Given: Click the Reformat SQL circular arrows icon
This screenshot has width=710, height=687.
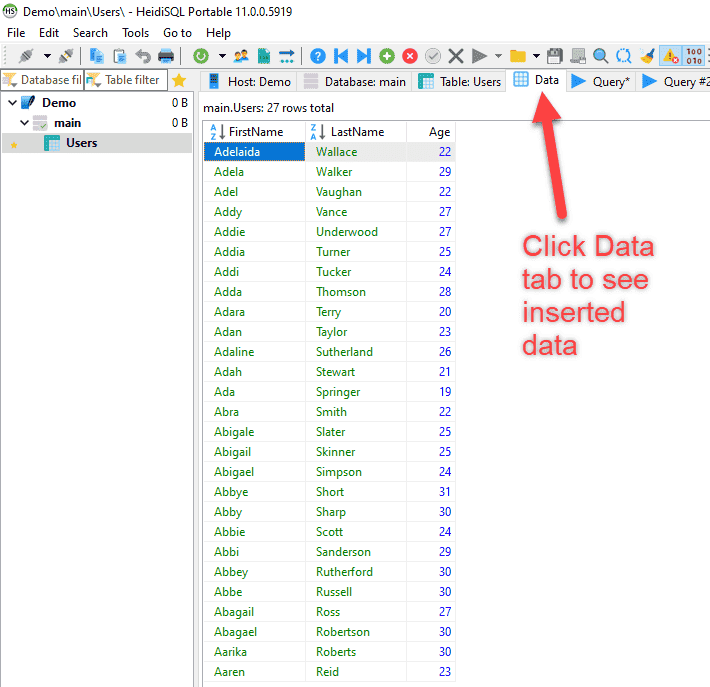Looking at the screenshot, I should tap(624, 56).
